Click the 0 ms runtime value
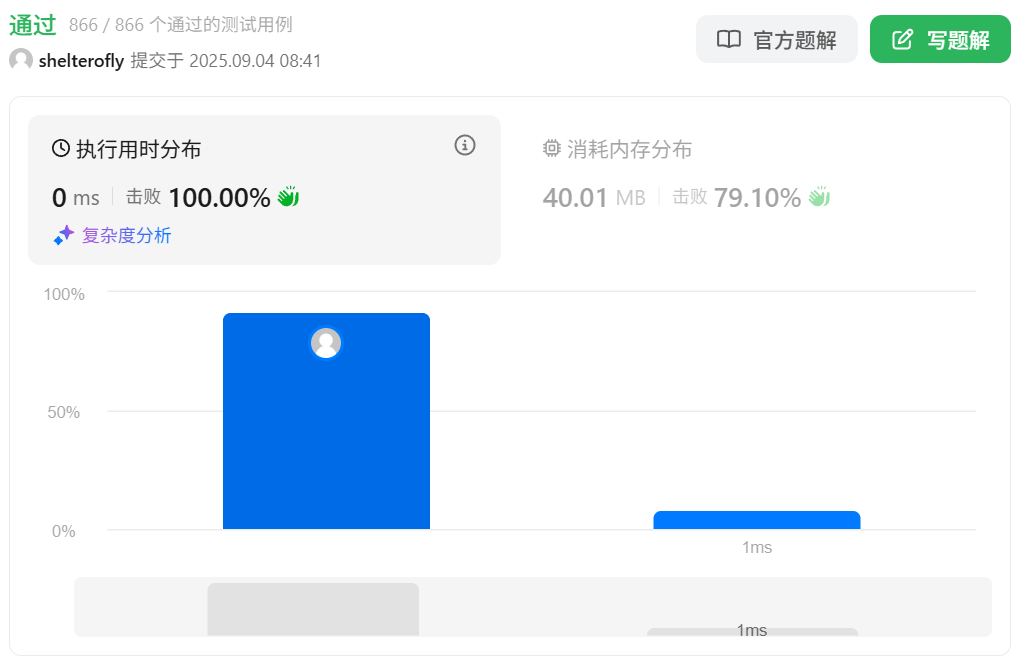This screenshot has height=666, width=1017. (76, 198)
